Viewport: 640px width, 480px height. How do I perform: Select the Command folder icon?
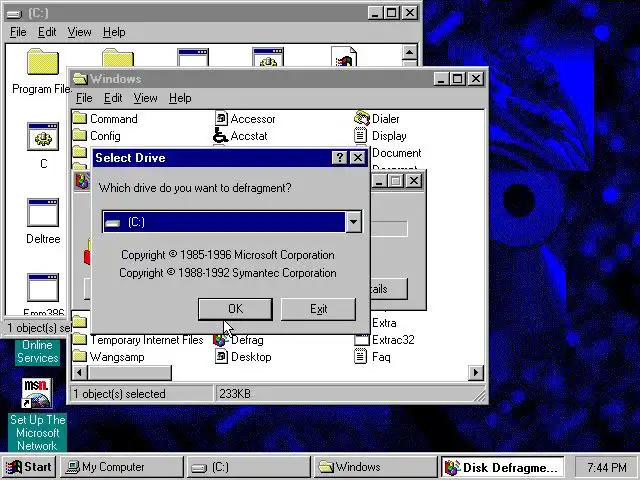tap(80, 118)
